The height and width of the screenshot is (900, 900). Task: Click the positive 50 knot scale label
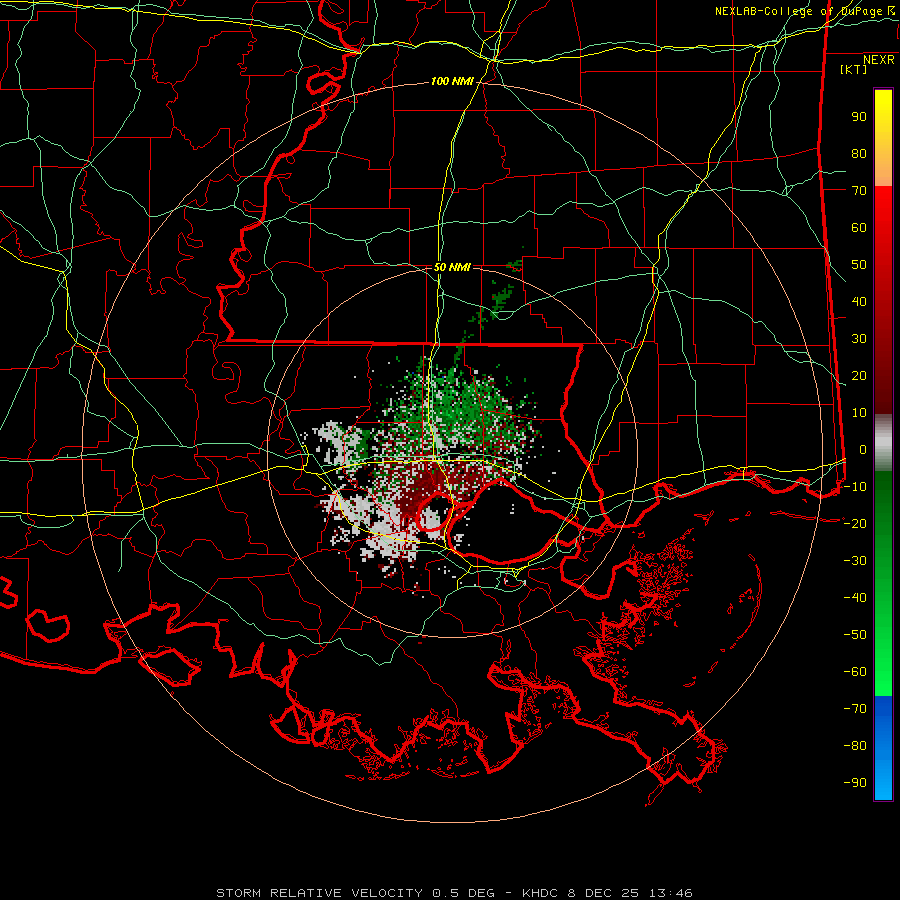[x=859, y=265]
